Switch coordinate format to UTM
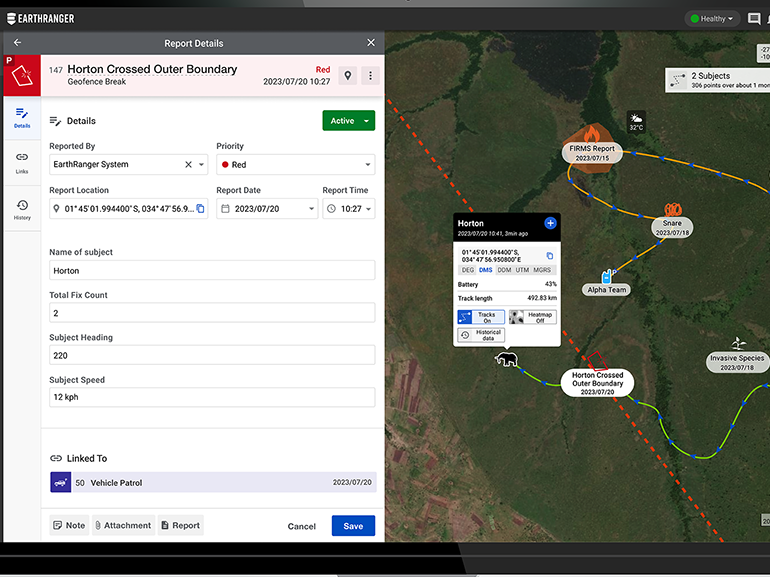This screenshot has height=577, width=770. click(x=522, y=270)
